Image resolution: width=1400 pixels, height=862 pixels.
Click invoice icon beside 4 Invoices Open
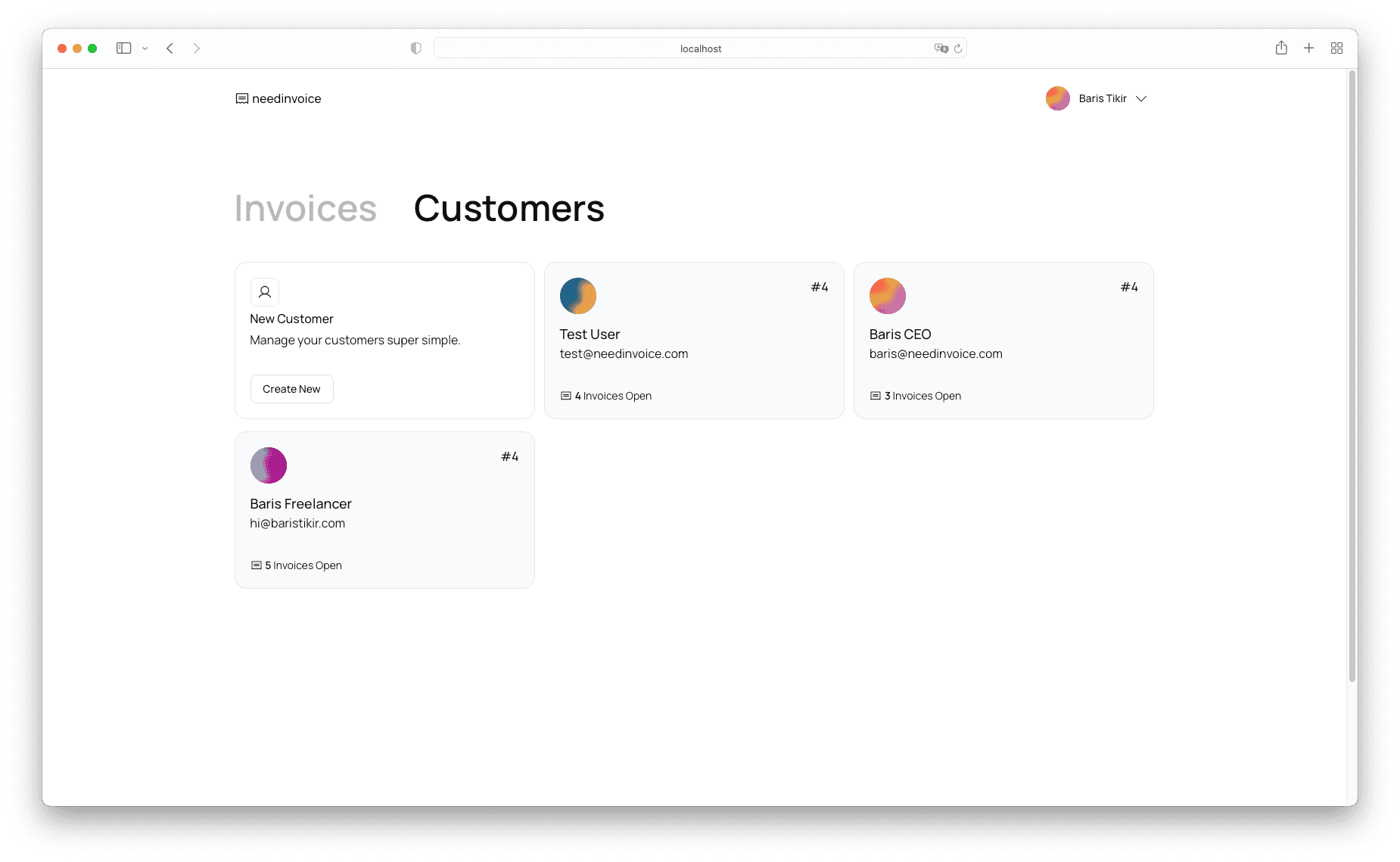click(565, 396)
